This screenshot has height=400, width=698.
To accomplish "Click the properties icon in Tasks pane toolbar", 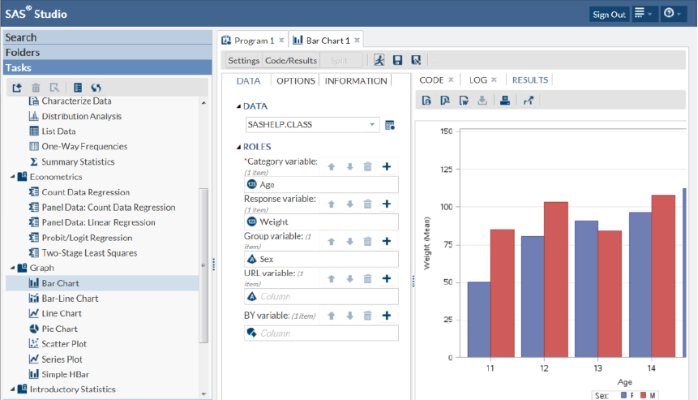I will 54,88.
